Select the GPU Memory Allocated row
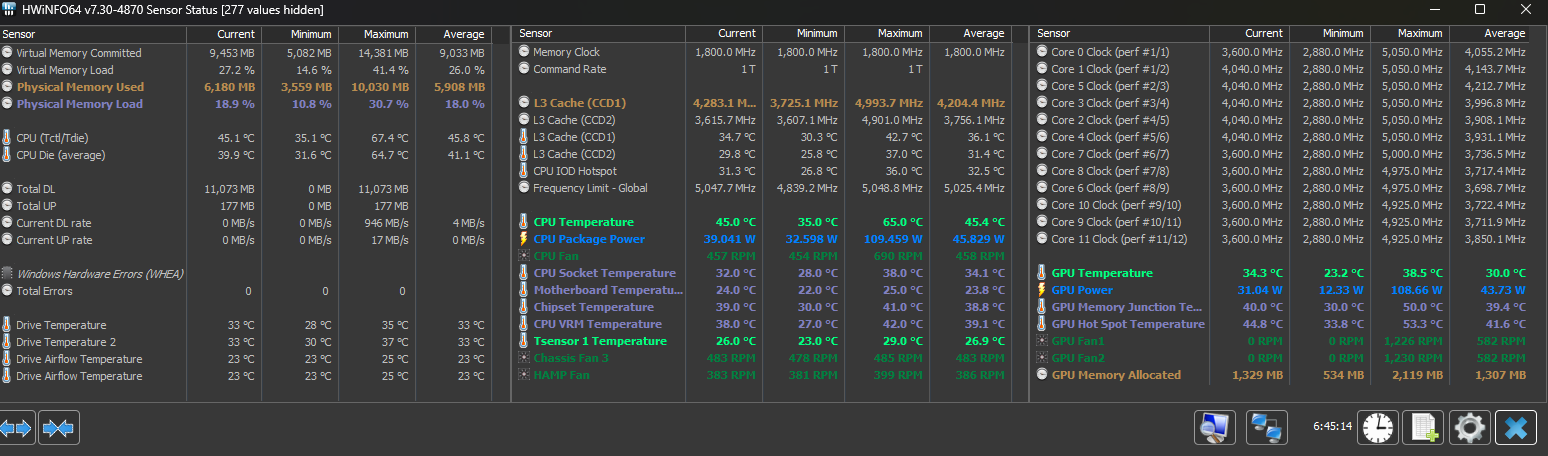 point(1282,375)
